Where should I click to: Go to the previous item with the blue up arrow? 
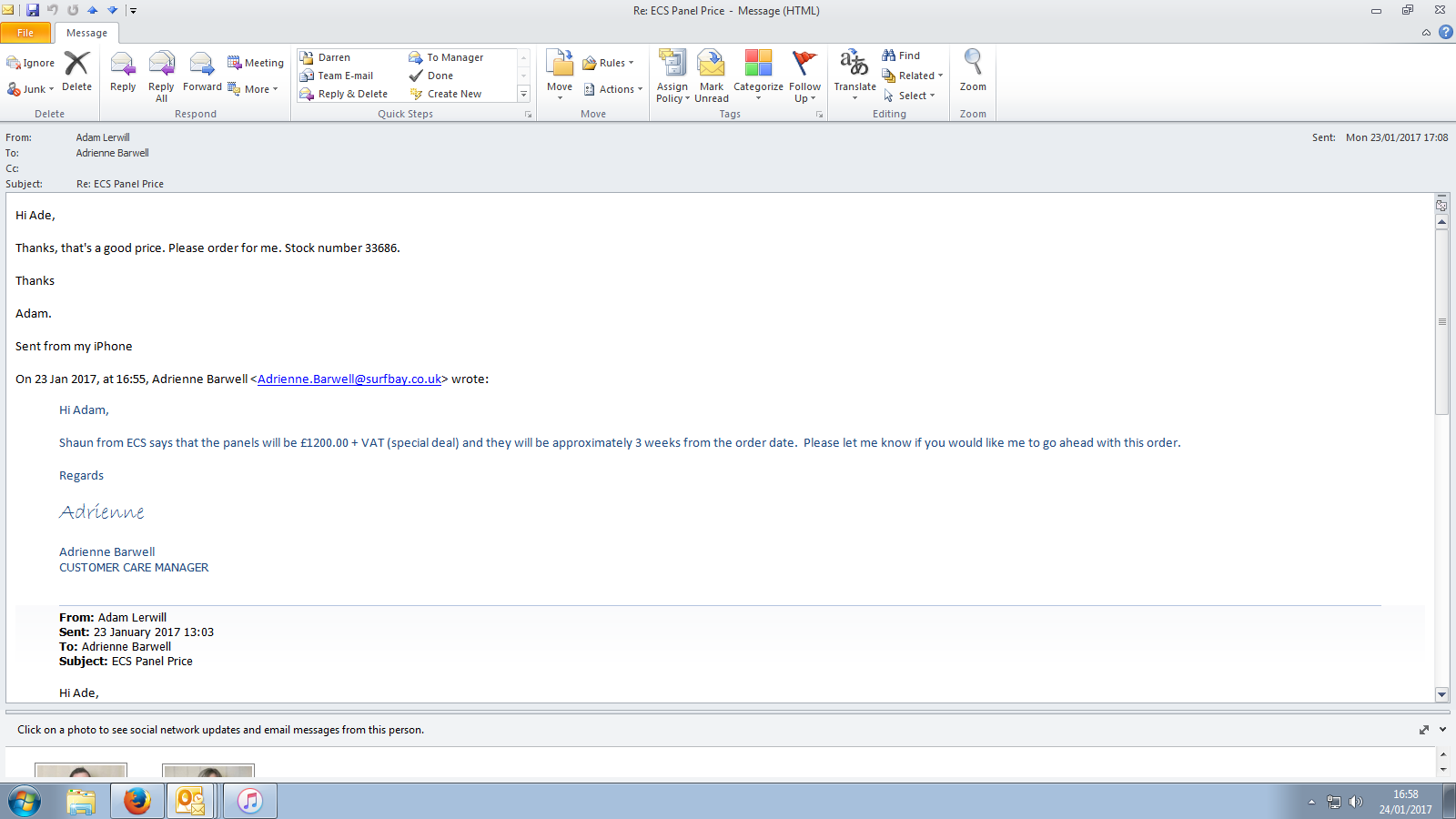click(x=93, y=10)
